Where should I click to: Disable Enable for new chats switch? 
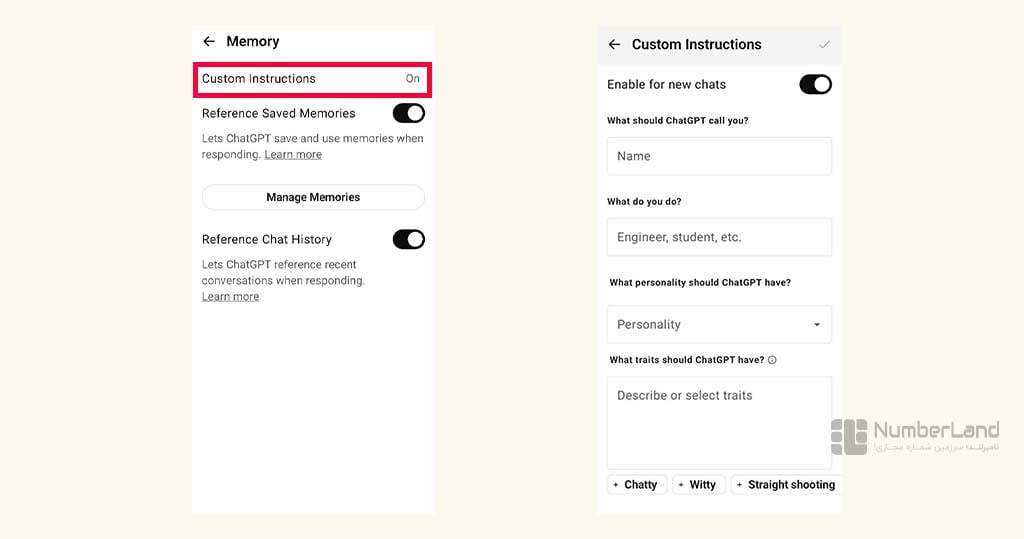pyautogui.click(x=816, y=84)
